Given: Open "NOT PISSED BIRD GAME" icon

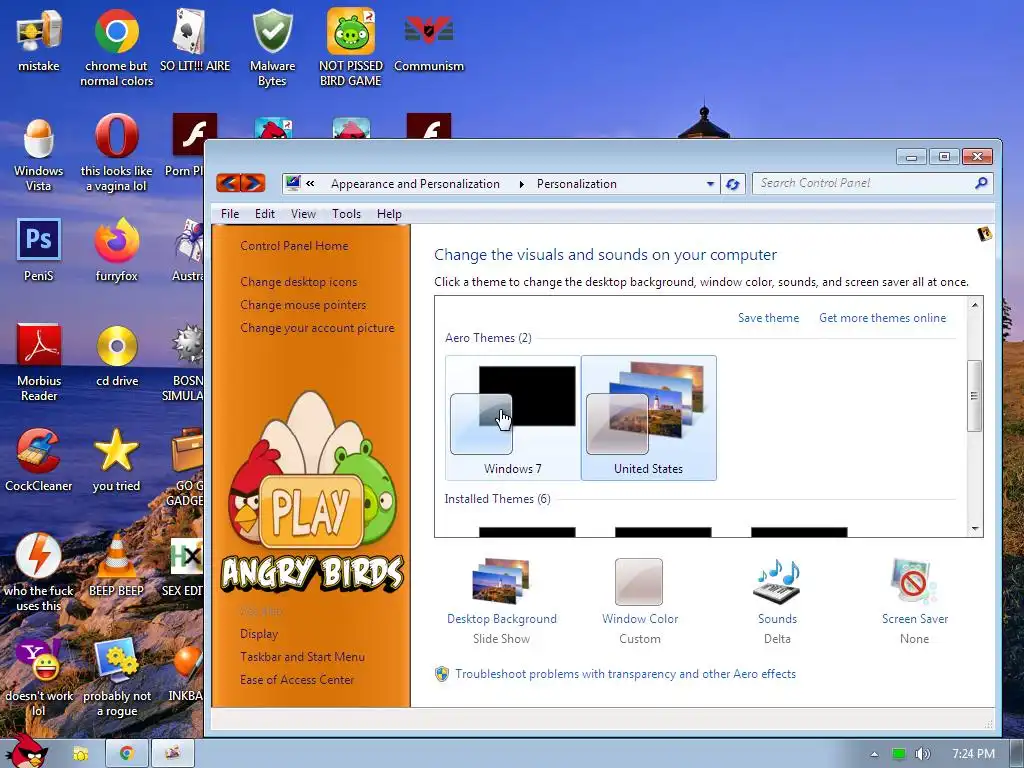Looking at the screenshot, I should (351, 48).
